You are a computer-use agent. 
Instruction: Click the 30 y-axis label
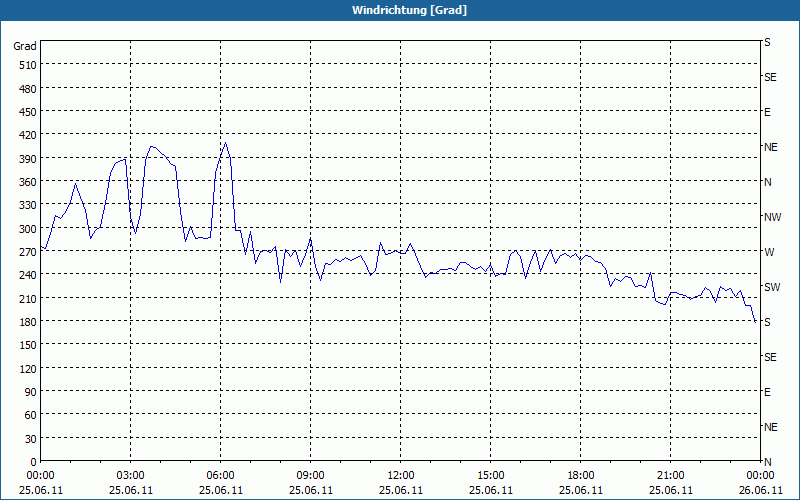click(31, 438)
